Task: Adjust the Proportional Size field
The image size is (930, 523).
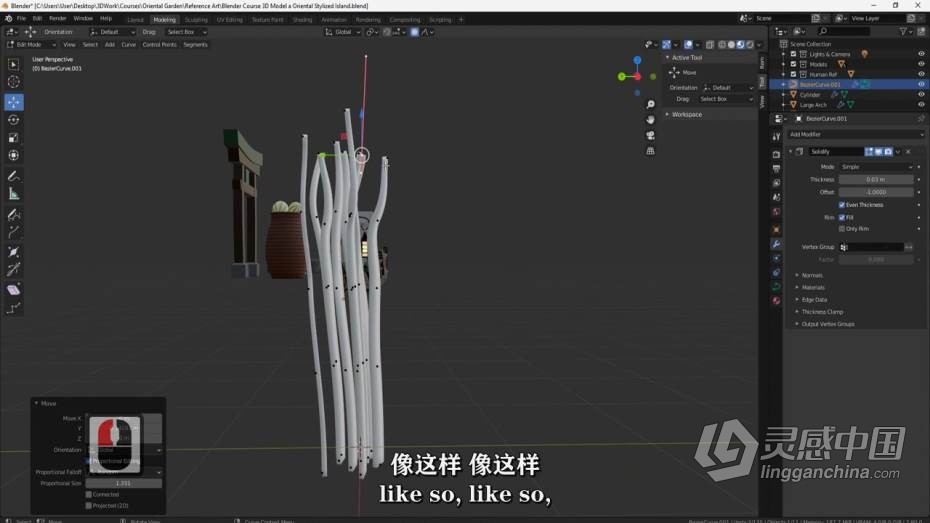Action: pyautogui.click(x=123, y=483)
